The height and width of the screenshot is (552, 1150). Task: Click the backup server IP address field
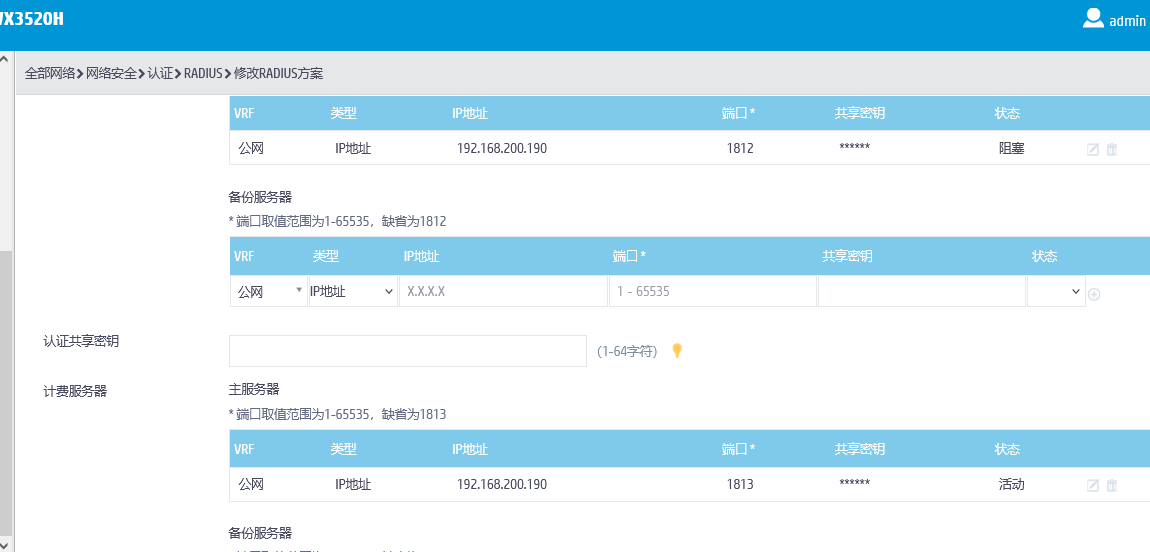(502, 291)
